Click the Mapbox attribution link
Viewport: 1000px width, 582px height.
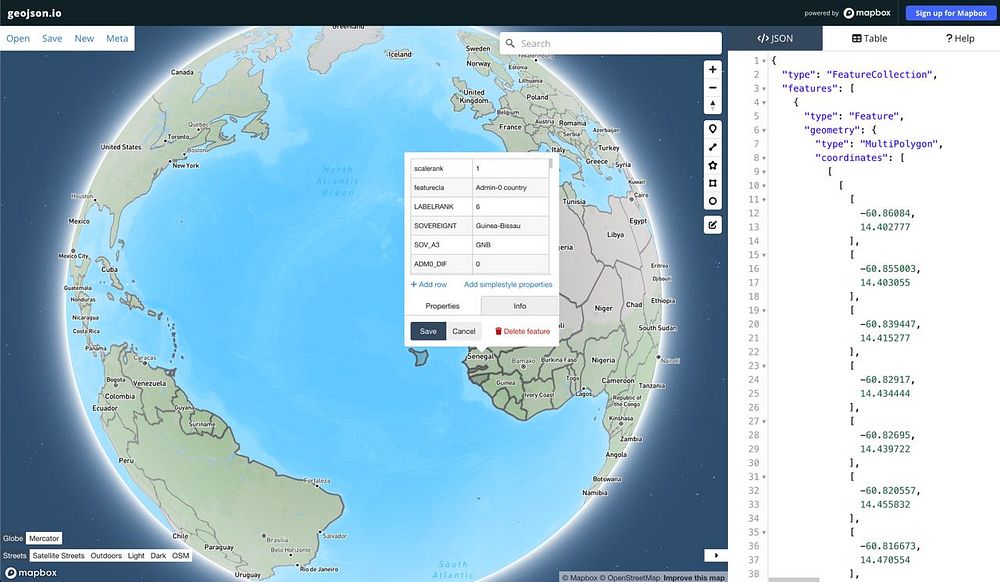(x=580, y=578)
